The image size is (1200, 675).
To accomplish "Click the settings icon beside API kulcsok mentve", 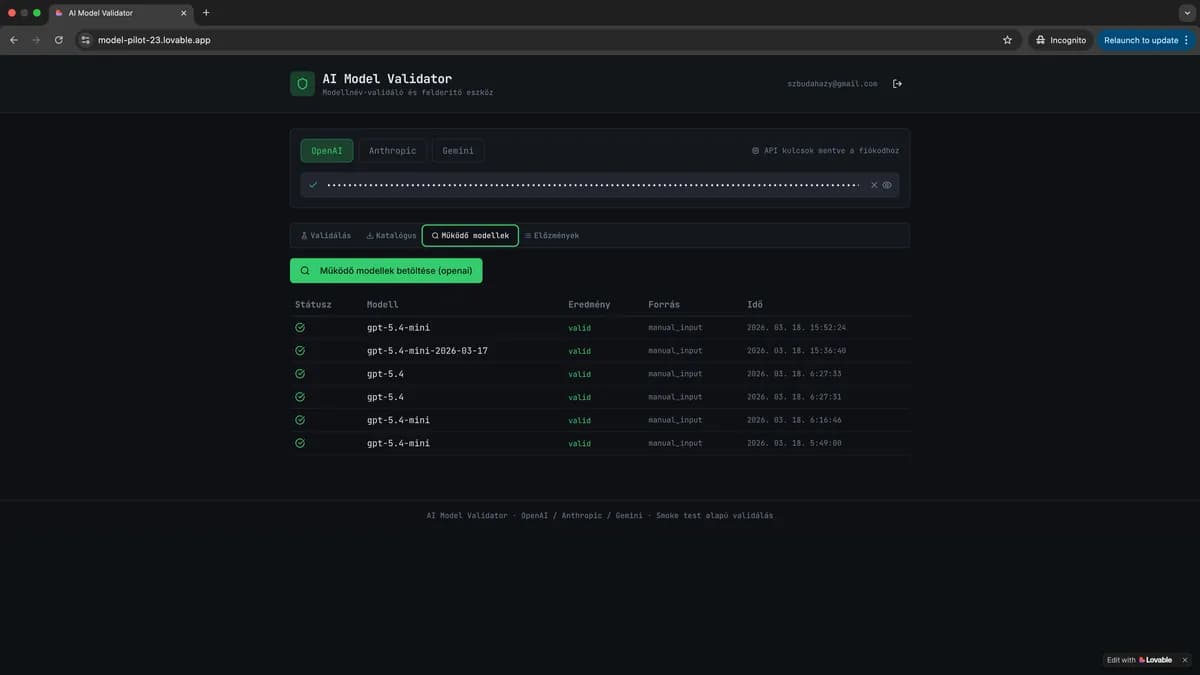I will tap(755, 151).
